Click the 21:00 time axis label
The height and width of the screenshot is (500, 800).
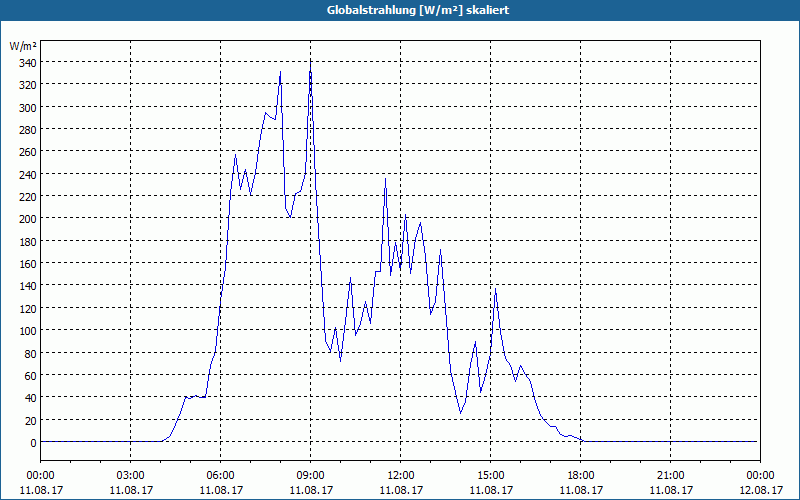click(x=670, y=476)
